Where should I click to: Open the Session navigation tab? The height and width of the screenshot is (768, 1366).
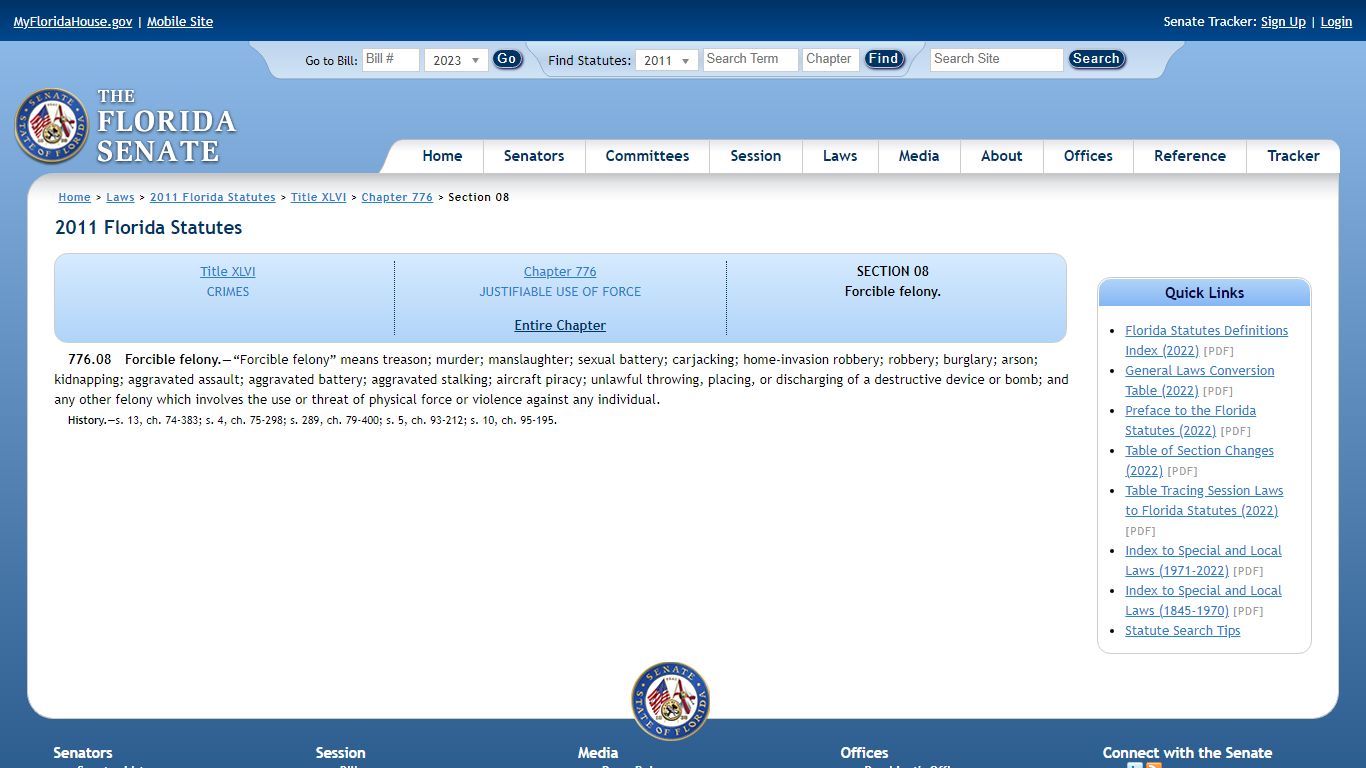(756, 156)
